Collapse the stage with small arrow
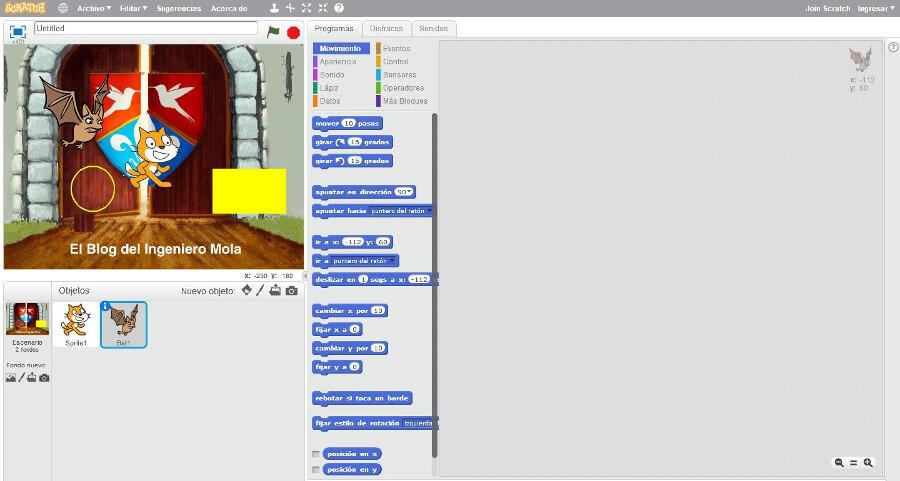This screenshot has width=900, height=481. (305, 276)
